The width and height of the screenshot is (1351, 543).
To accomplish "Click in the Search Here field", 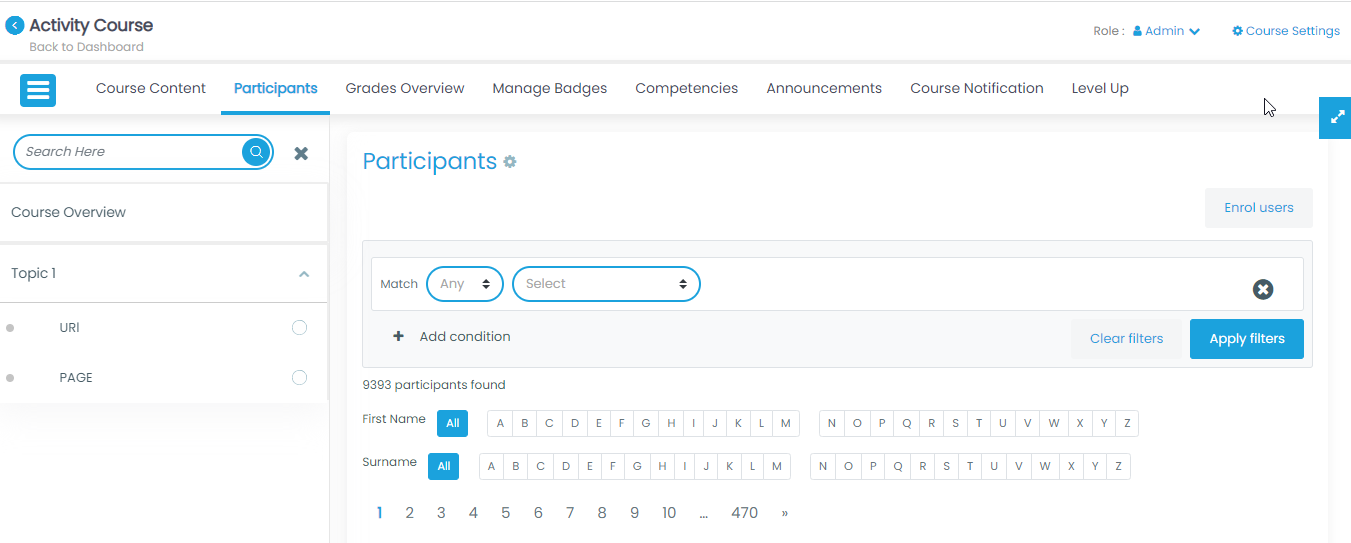I will click(x=130, y=152).
